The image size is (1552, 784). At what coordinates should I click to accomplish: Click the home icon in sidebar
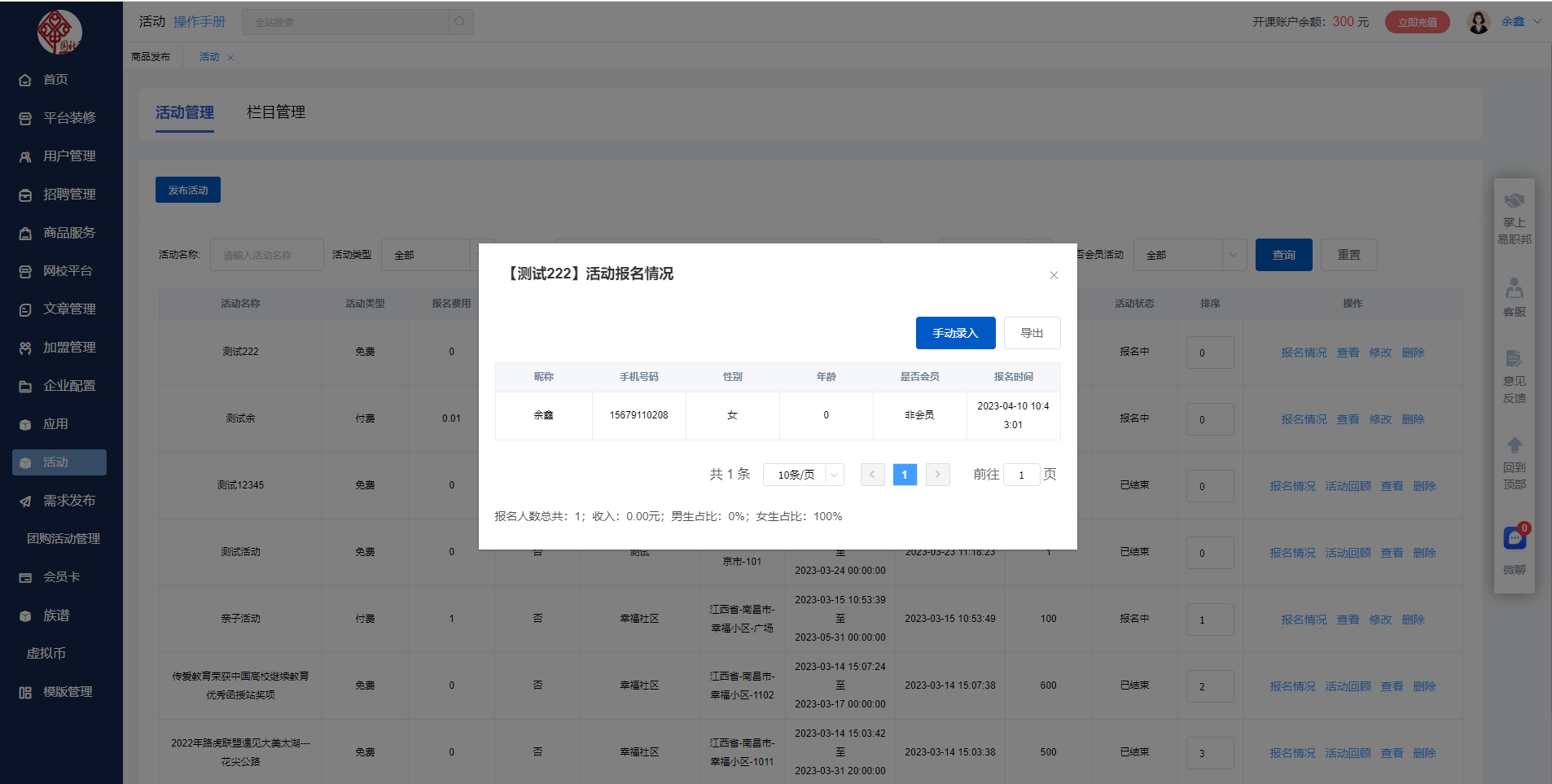(25, 80)
